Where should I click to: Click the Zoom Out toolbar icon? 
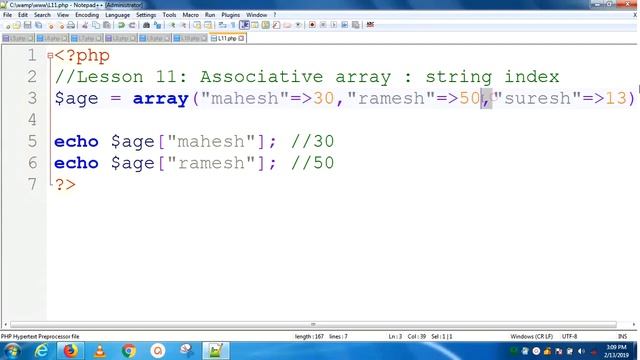(183, 25)
